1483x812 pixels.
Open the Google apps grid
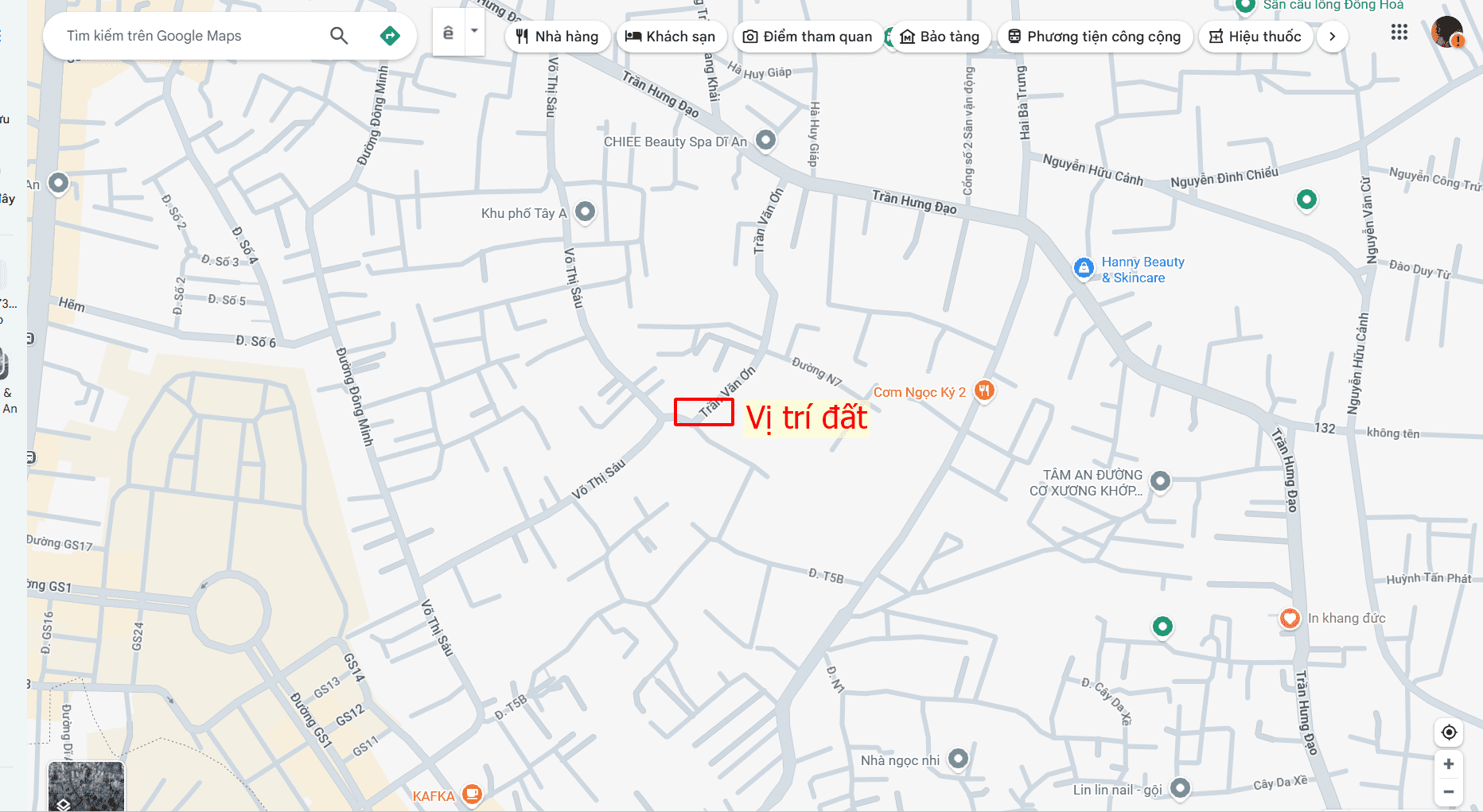[1399, 33]
